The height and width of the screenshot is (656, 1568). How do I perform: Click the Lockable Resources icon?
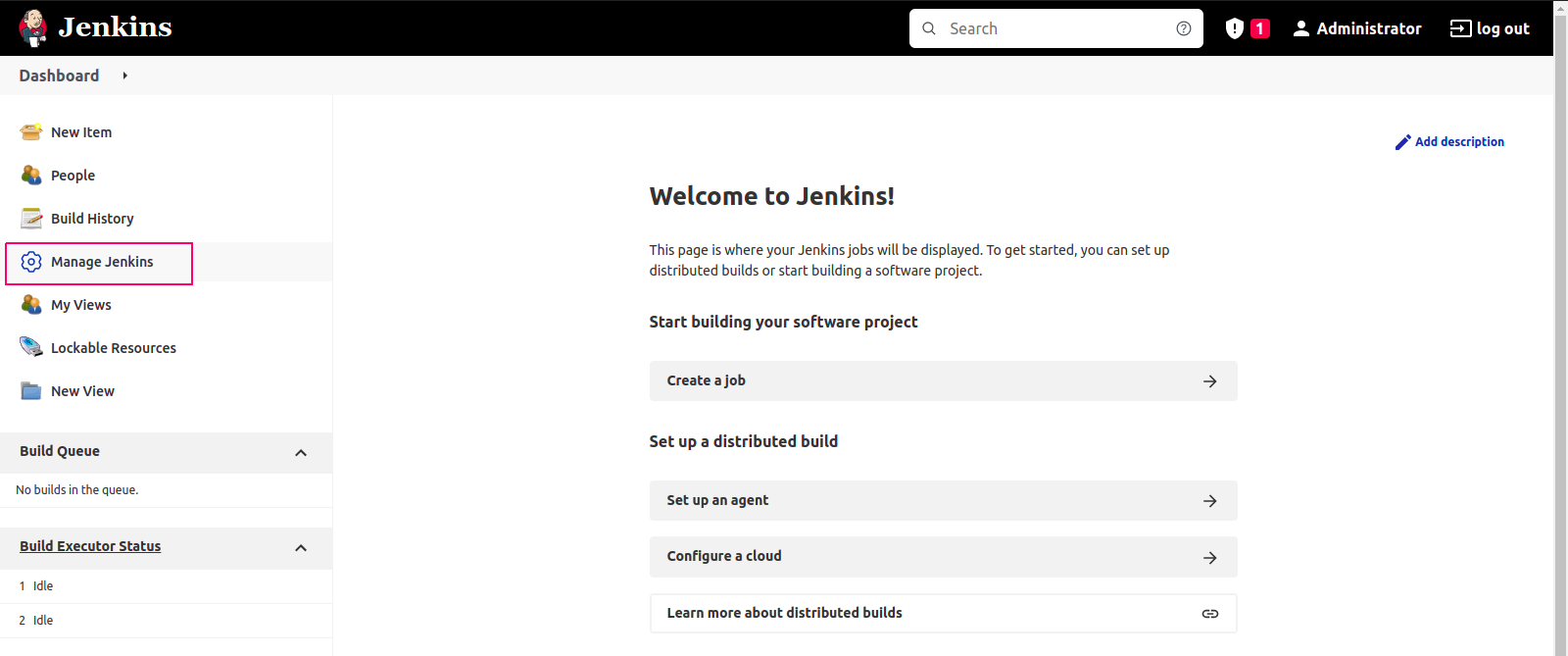point(31,347)
